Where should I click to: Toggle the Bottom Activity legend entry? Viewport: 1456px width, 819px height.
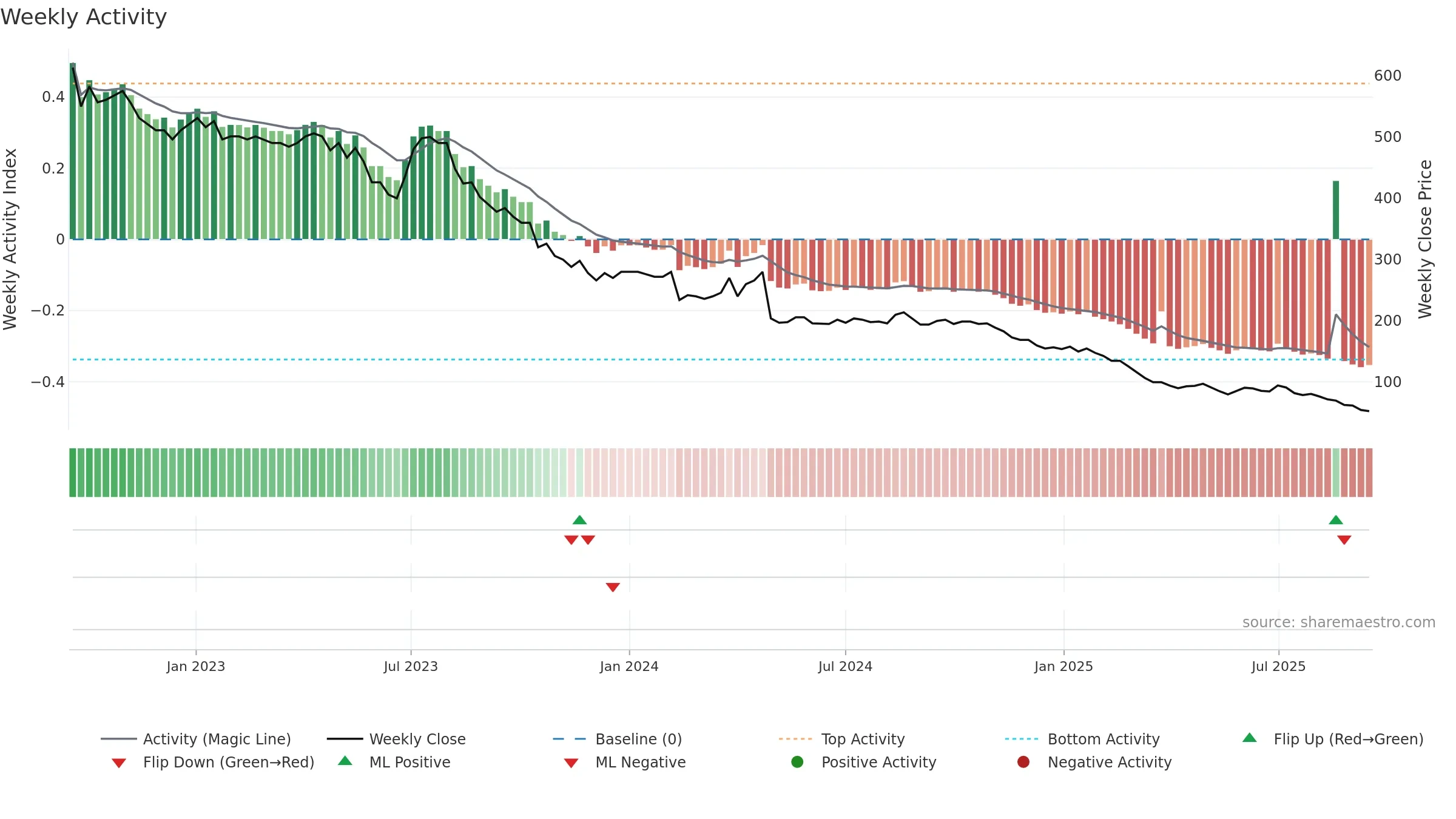point(1082,739)
